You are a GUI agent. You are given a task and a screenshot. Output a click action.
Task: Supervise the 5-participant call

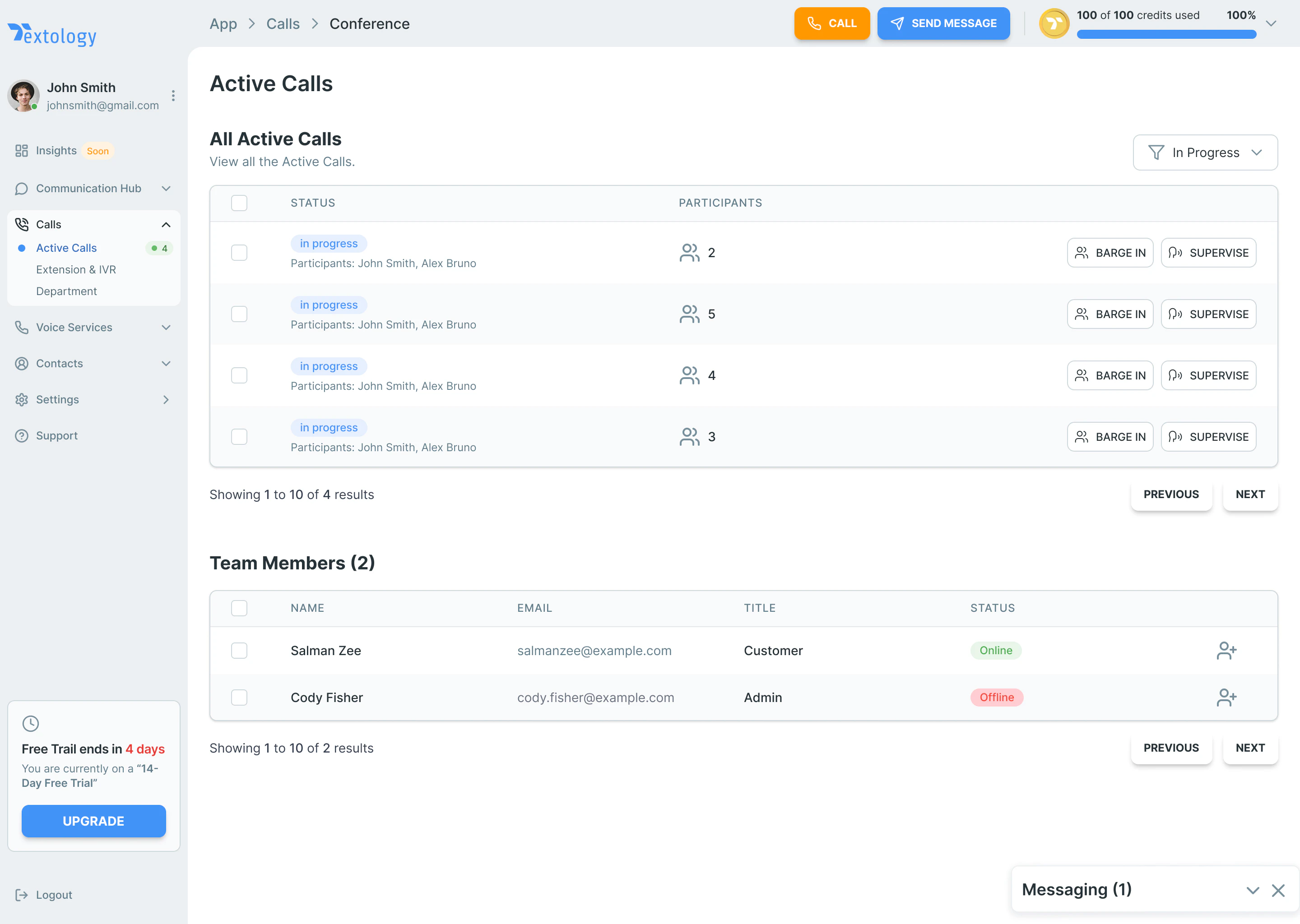pos(1208,314)
